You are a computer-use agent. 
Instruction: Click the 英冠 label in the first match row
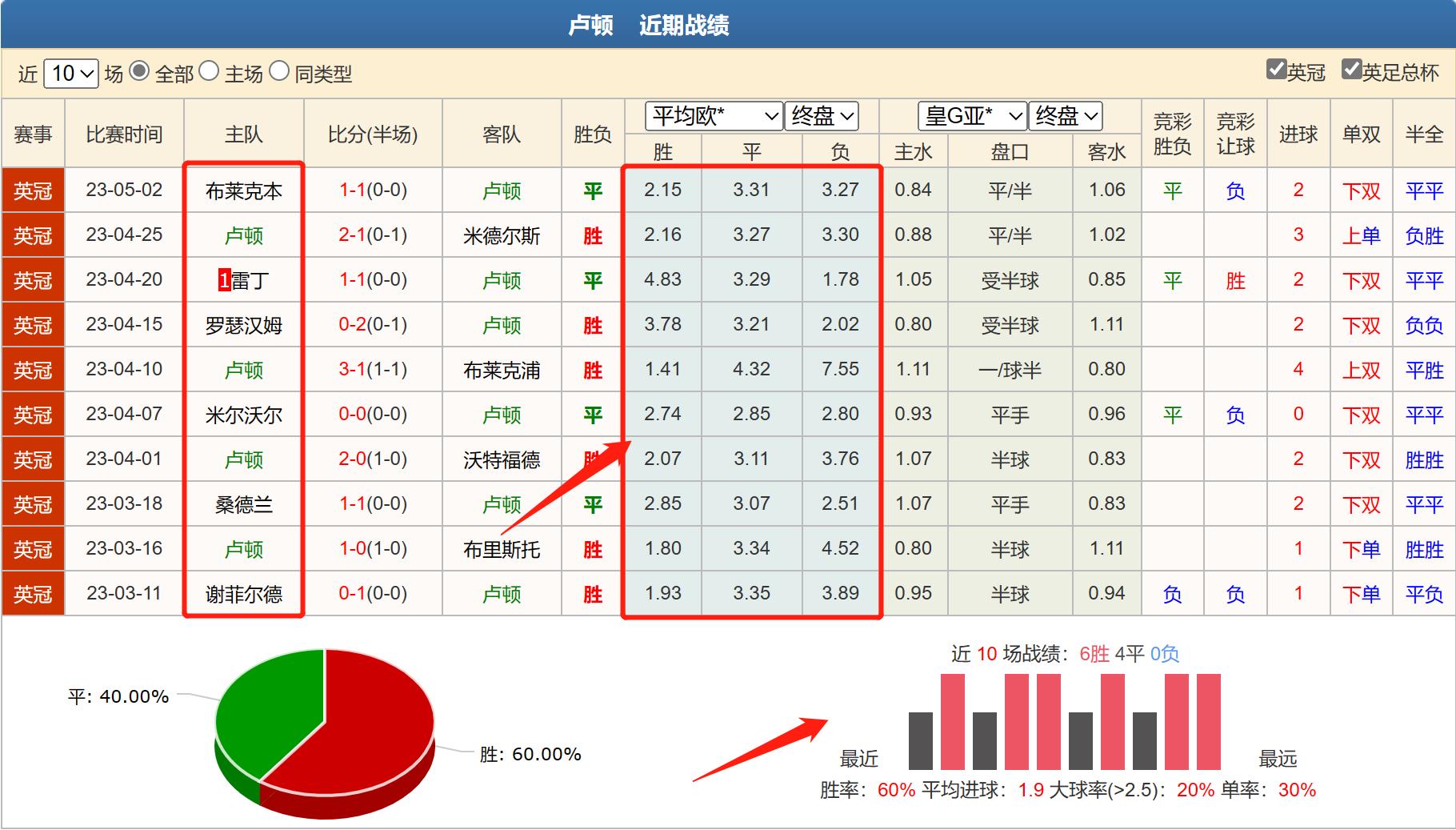click(32, 190)
